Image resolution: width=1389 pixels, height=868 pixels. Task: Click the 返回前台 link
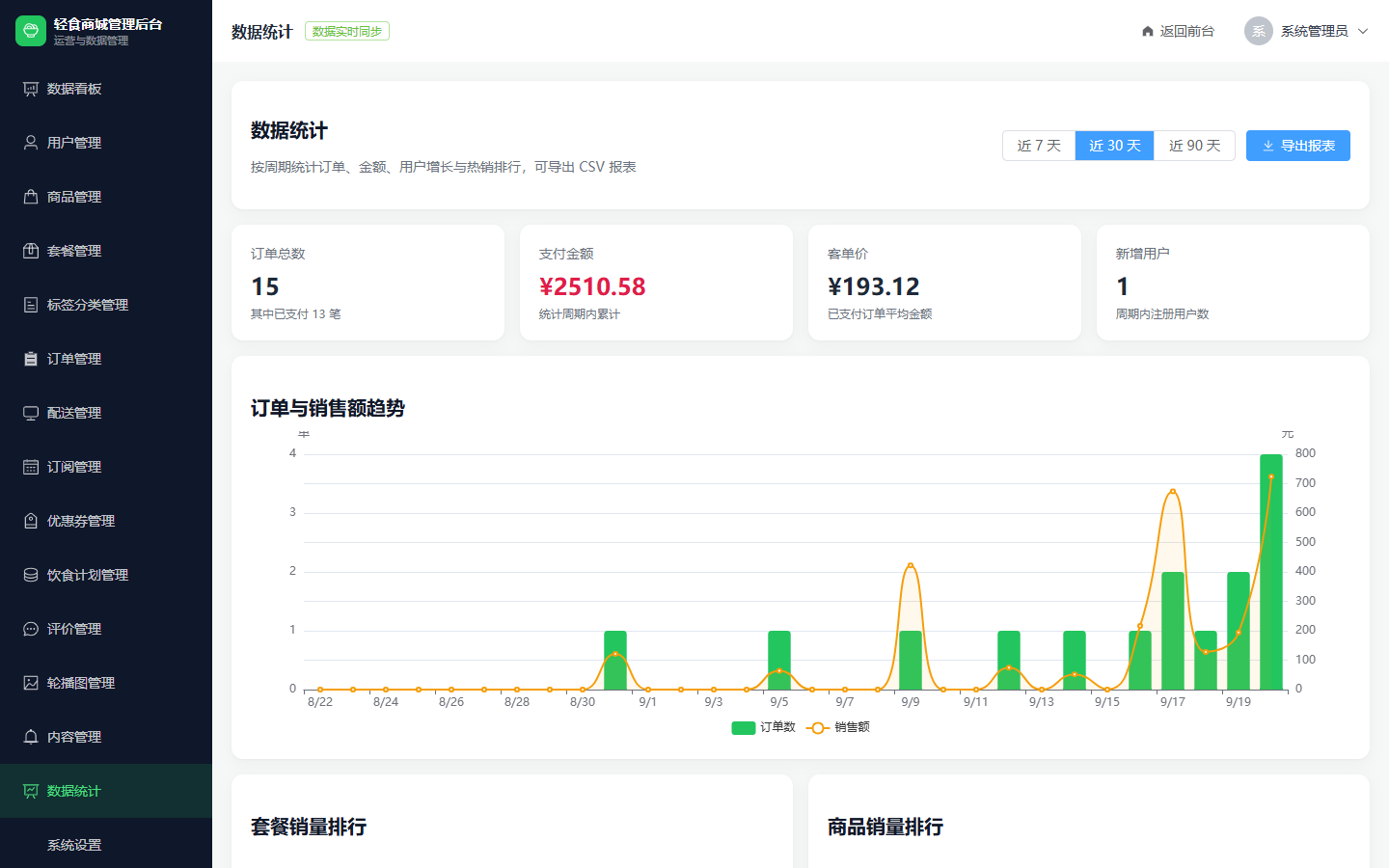tap(1178, 31)
